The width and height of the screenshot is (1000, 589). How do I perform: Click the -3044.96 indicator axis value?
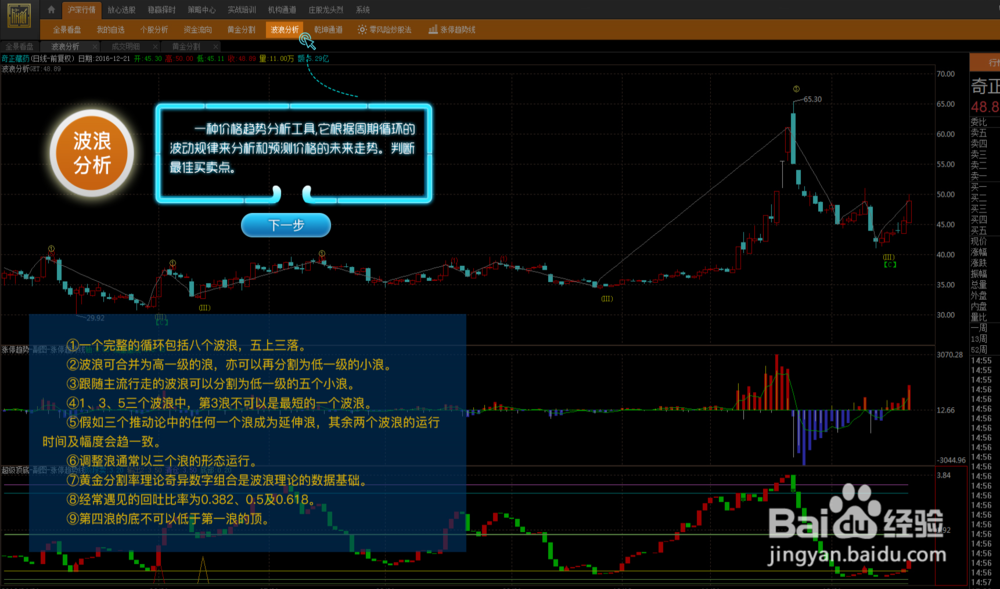click(951, 460)
